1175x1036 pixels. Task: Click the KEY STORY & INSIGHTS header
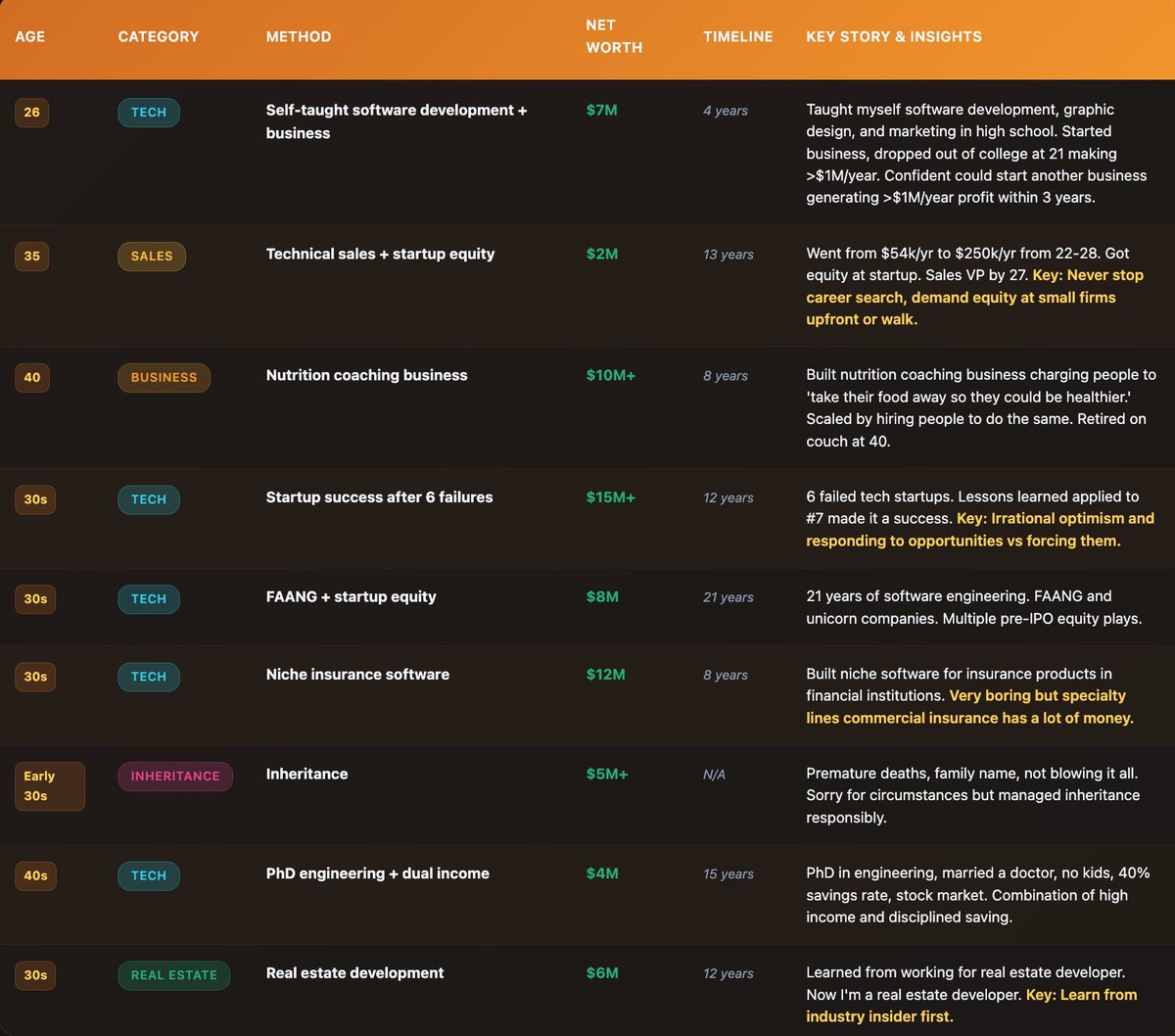pos(894,36)
